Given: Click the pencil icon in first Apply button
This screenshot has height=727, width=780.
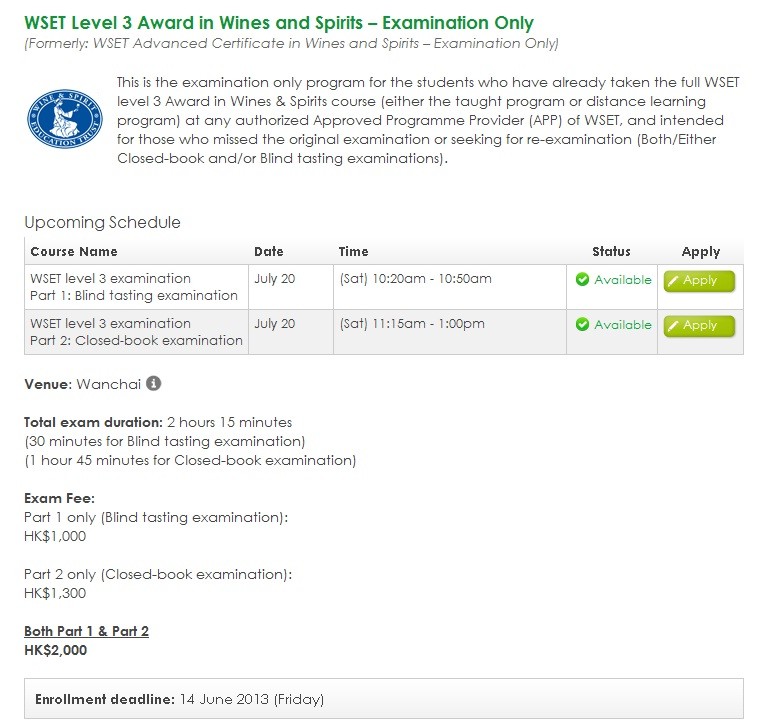Looking at the screenshot, I should pos(673,281).
